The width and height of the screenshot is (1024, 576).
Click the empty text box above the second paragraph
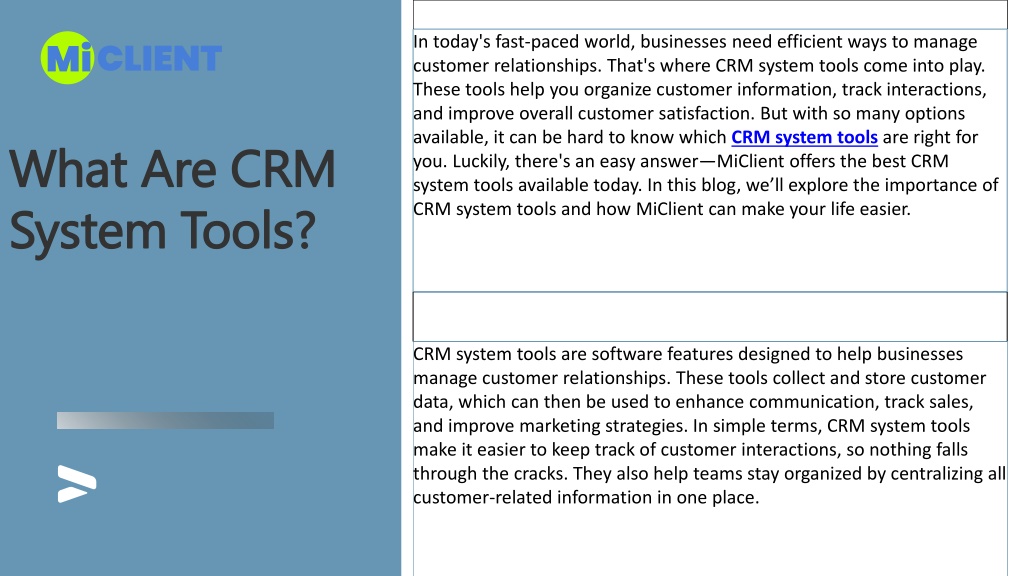(710, 317)
